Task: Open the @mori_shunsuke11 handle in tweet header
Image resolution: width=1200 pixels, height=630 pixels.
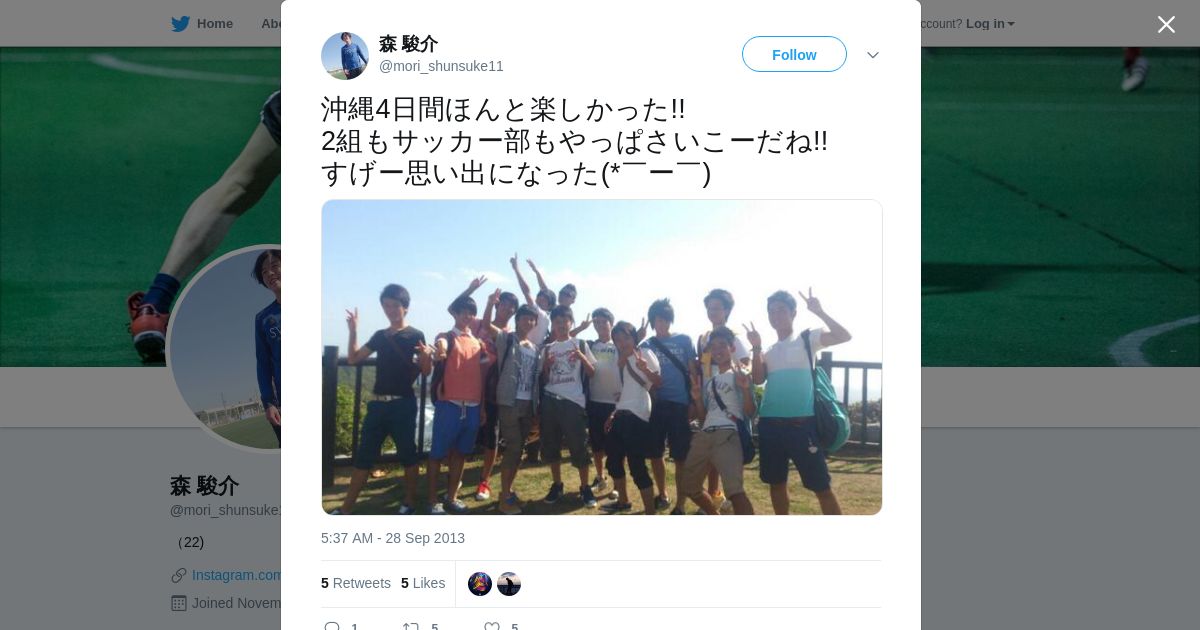Action: pos(441,66)
